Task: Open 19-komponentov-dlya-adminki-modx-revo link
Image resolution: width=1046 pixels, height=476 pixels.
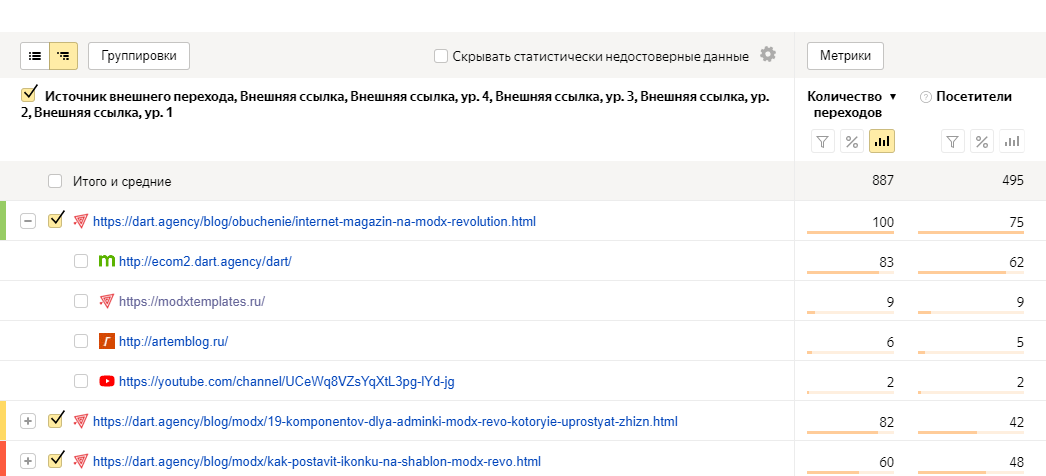Action: [x=385, y=421]
